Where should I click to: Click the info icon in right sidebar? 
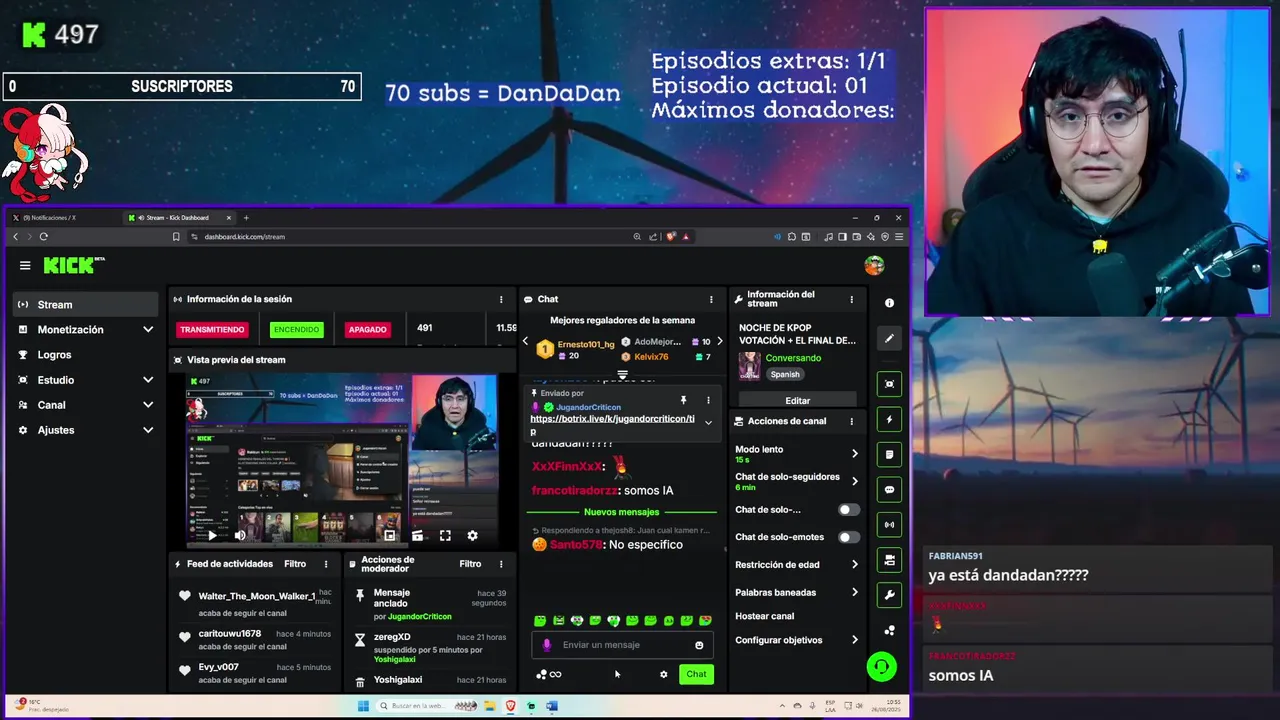click(889, 303)
